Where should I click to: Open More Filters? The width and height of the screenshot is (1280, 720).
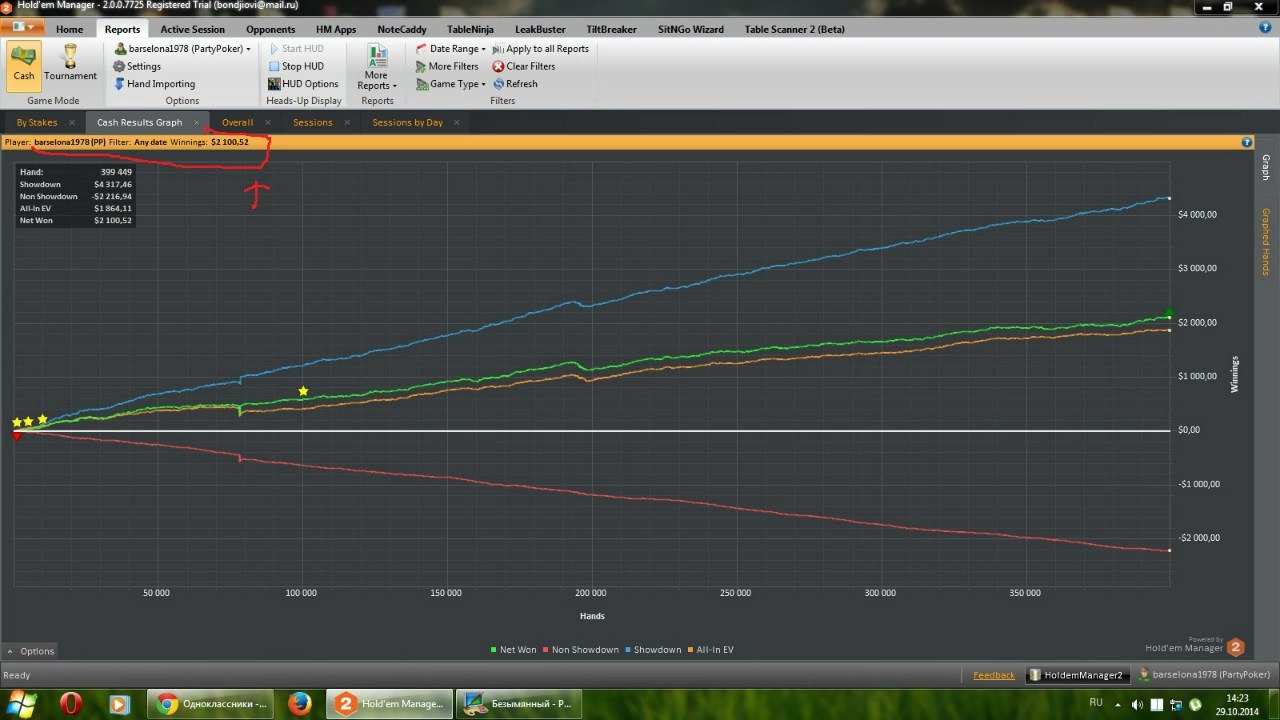[x=447, y=66]
